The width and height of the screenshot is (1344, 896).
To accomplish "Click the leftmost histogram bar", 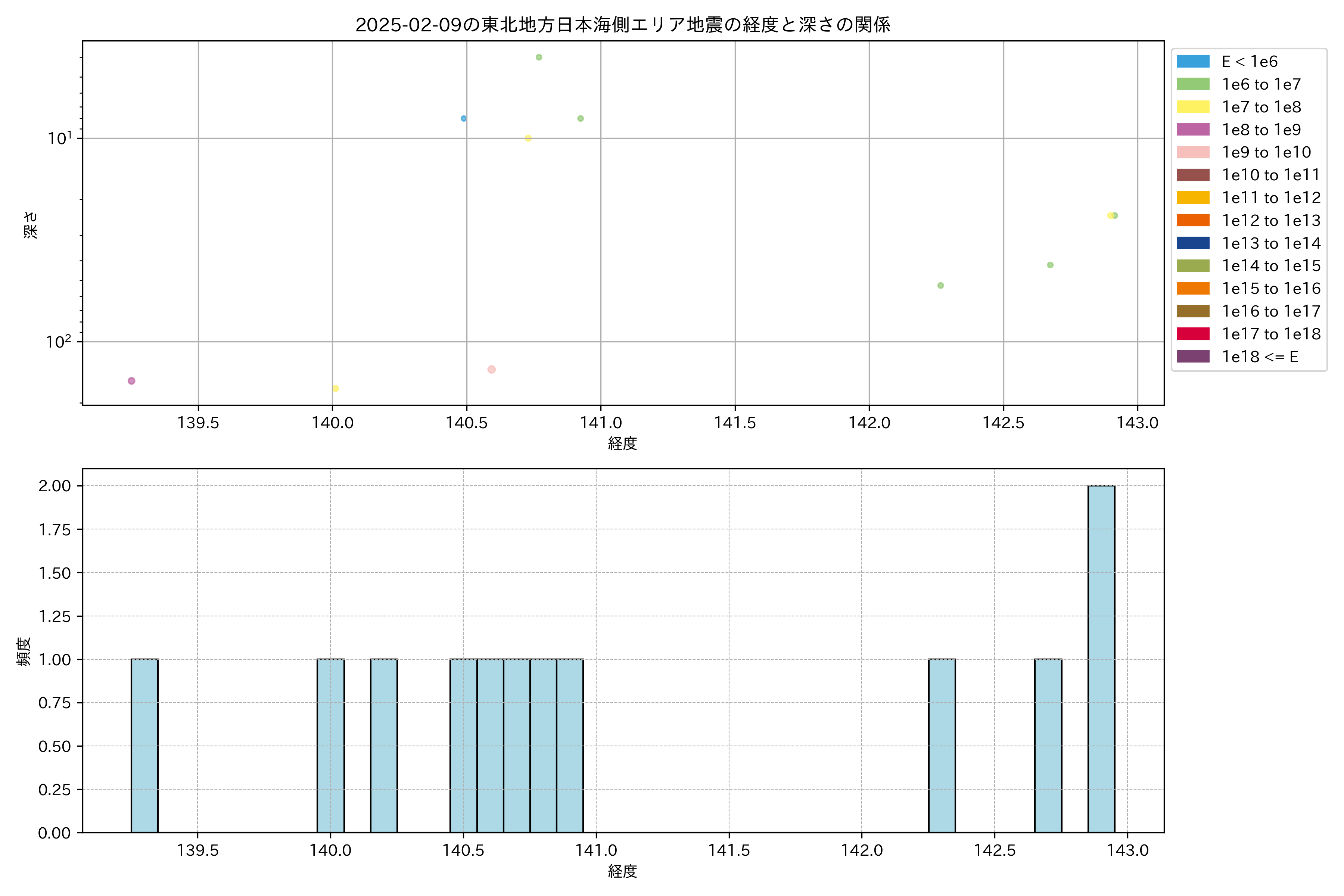I will click(144, 746).
